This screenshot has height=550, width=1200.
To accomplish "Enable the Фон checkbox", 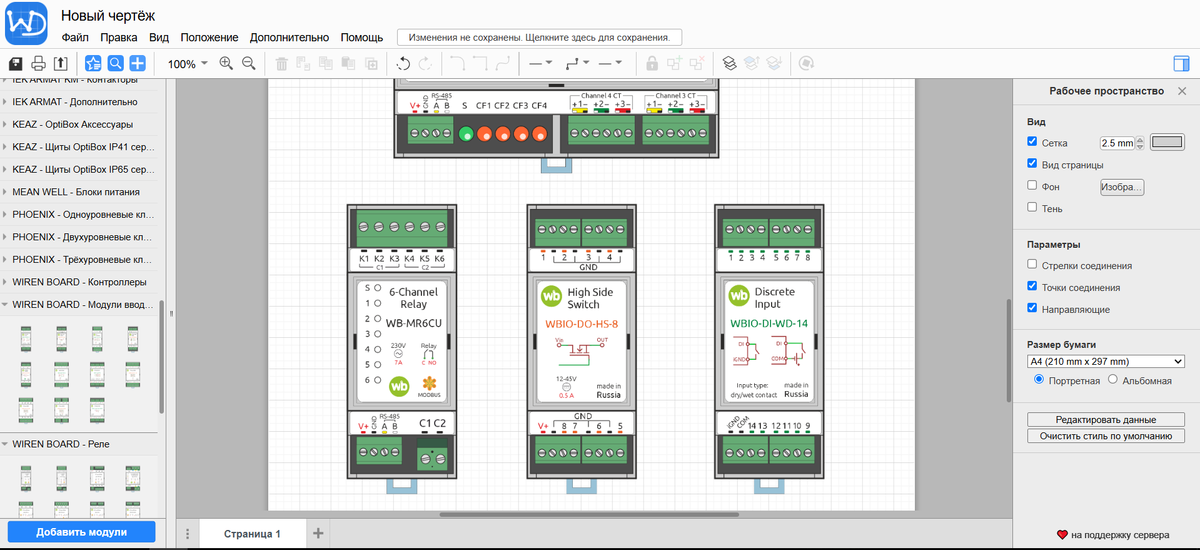I will [x=1033, y=185].
